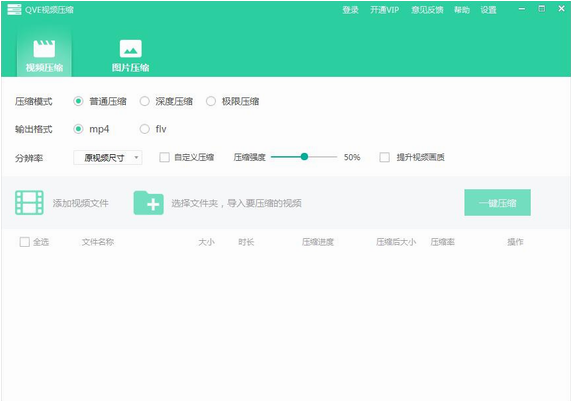This screenshot has width=572, height=401.
Task: Open the 帮助 help menu
Action: [x=461, y=10]
